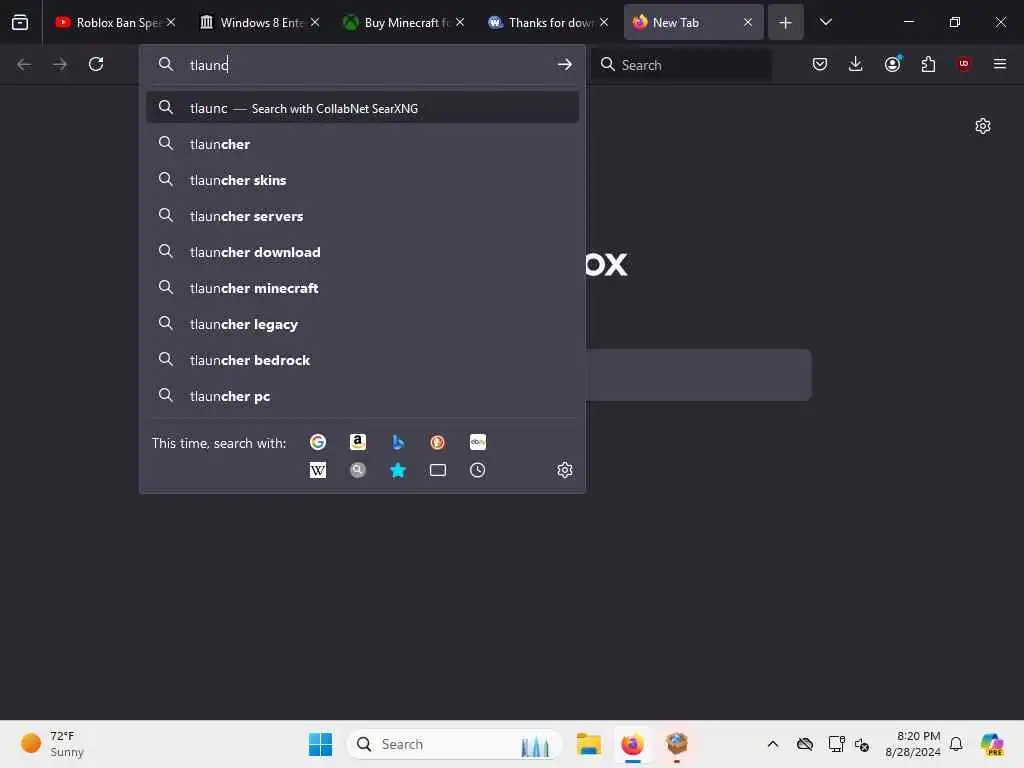Open the clock and date flyout
The width and height of the screenshot is (1024, 768).
[x=912, y=744]
